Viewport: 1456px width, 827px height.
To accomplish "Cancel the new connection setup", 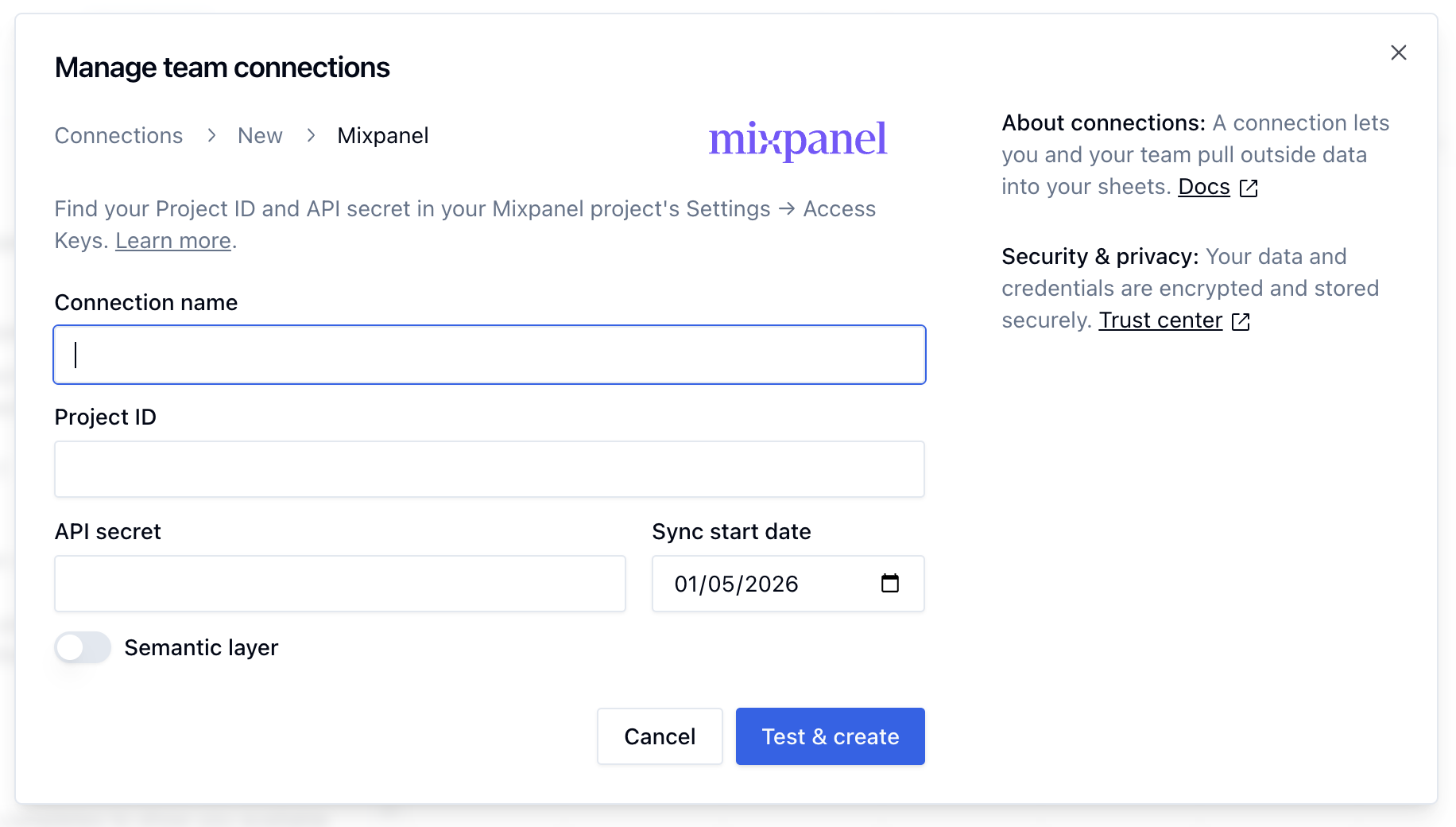I will tap(660, 736).
